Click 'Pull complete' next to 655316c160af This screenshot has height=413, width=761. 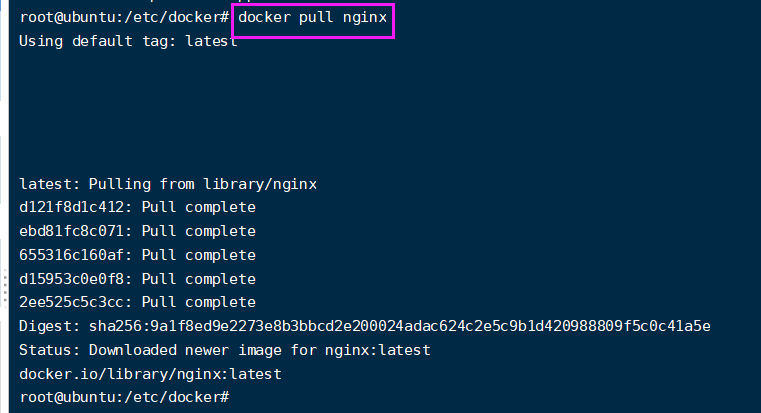199,255
